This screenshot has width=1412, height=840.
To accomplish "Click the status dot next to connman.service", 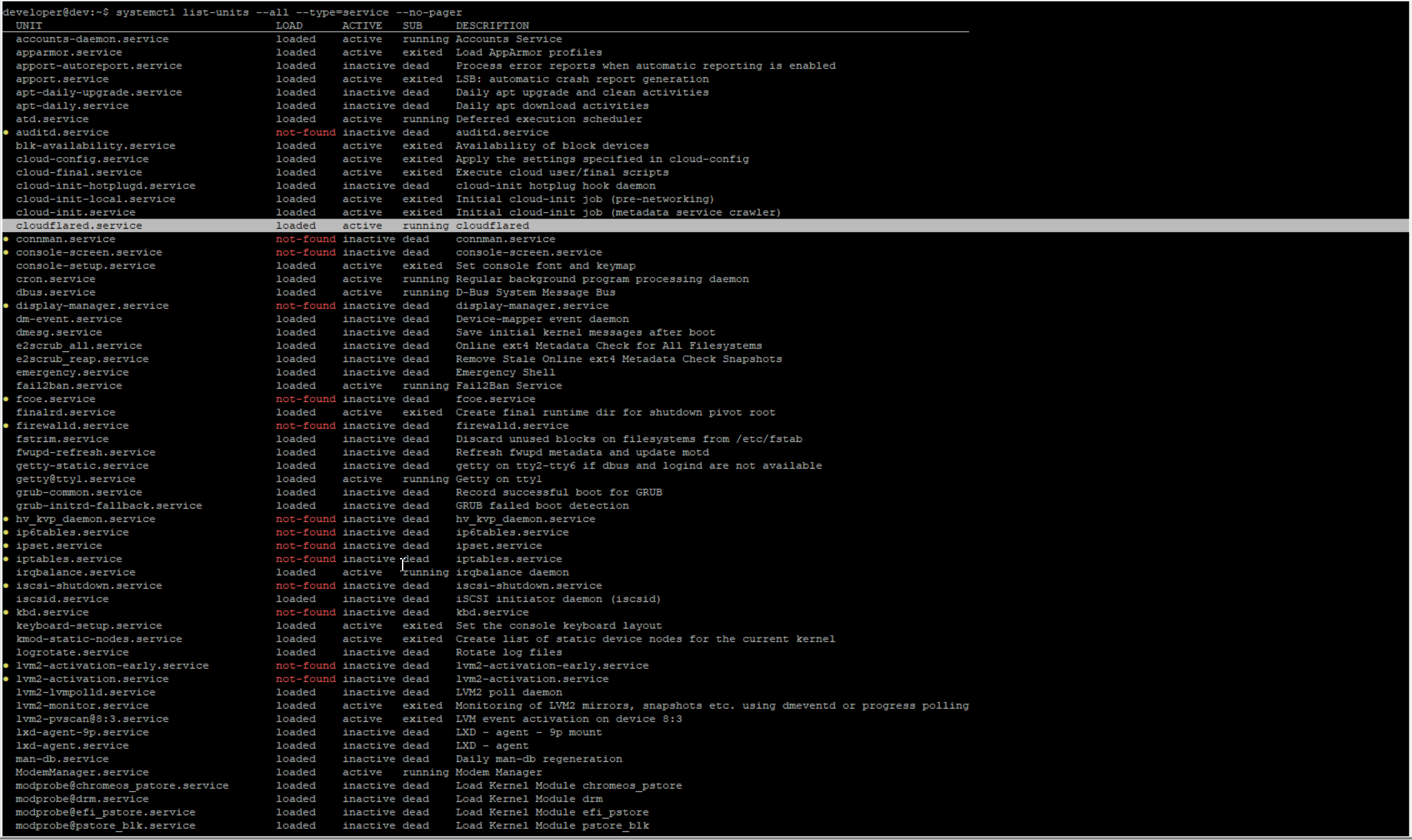I will (6, 239).
